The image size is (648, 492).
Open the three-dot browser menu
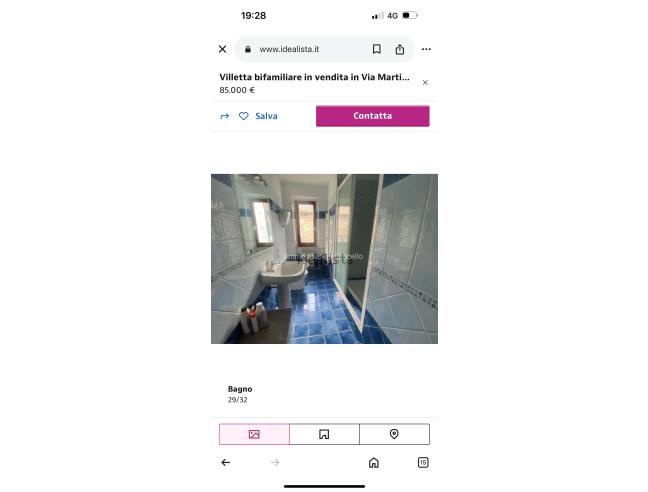point(426,49)
